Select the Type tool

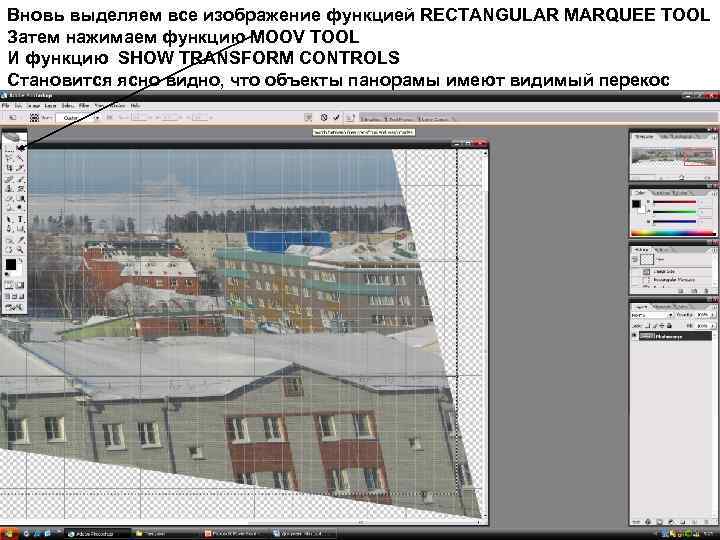[20, 219]
